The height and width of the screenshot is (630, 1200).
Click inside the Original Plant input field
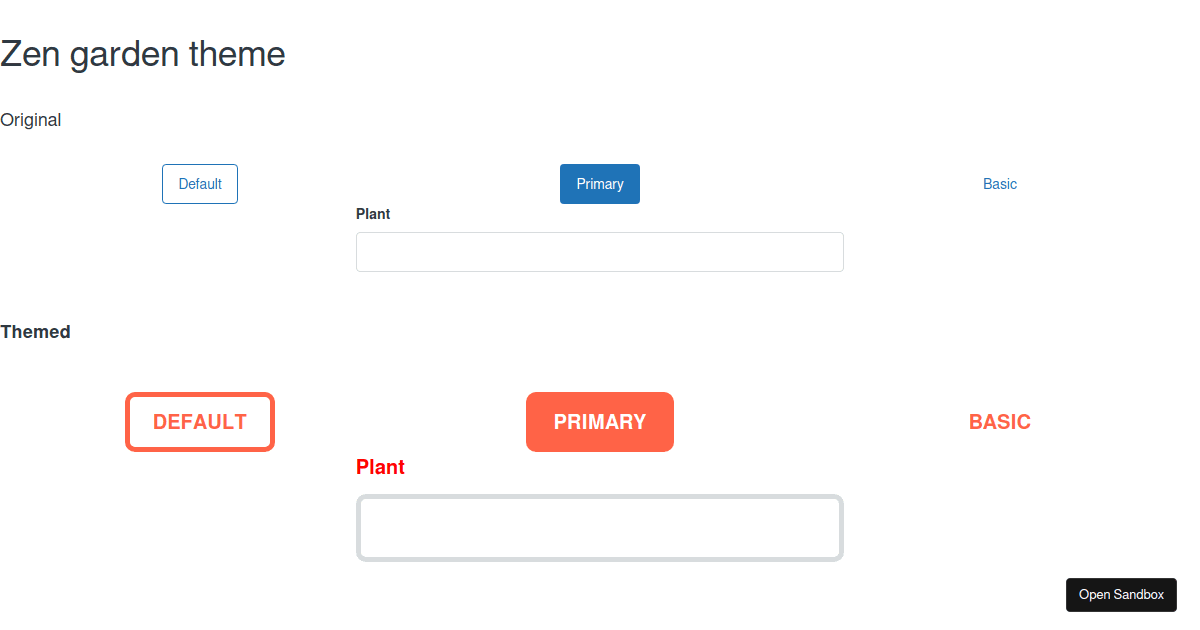pyautogui.click(x=599, y=251)
